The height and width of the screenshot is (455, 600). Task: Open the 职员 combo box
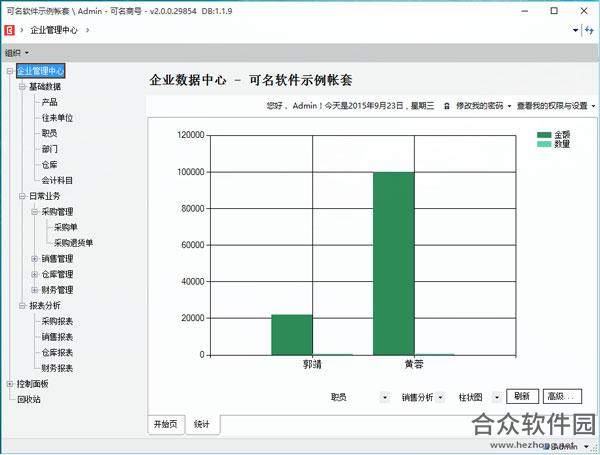point(385,398)
